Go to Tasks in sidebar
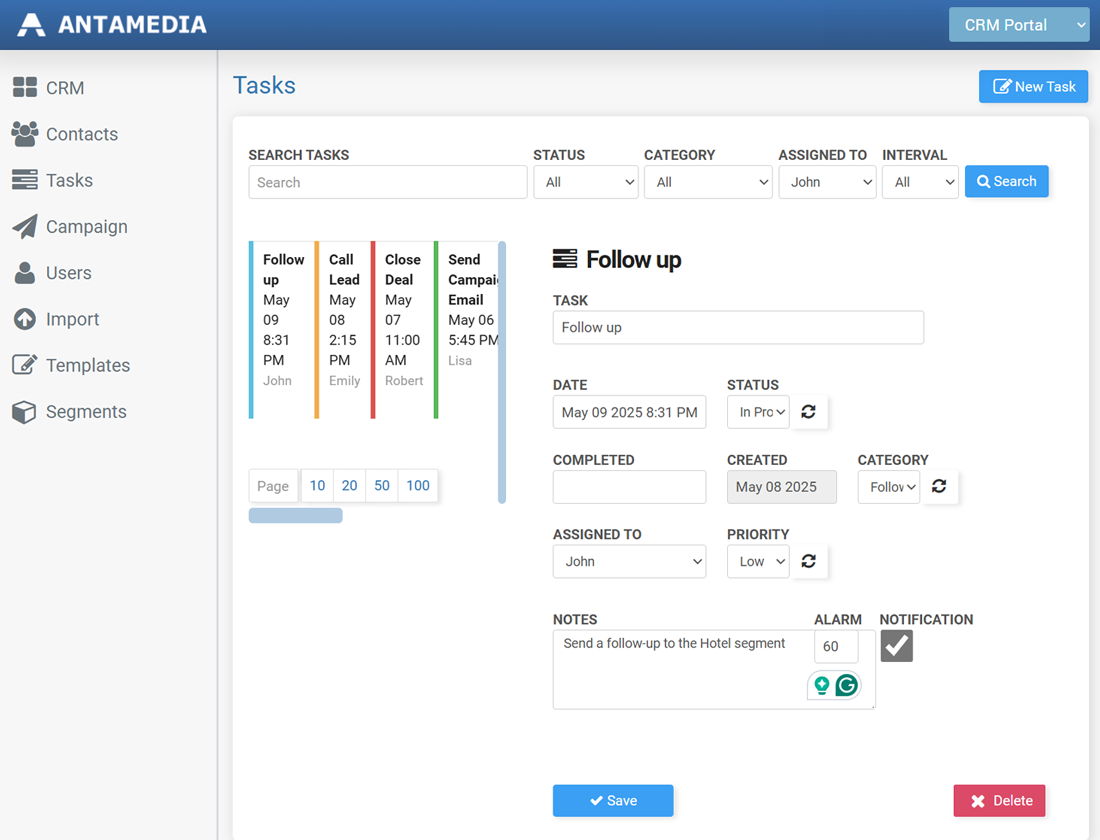 pos(69,180)
